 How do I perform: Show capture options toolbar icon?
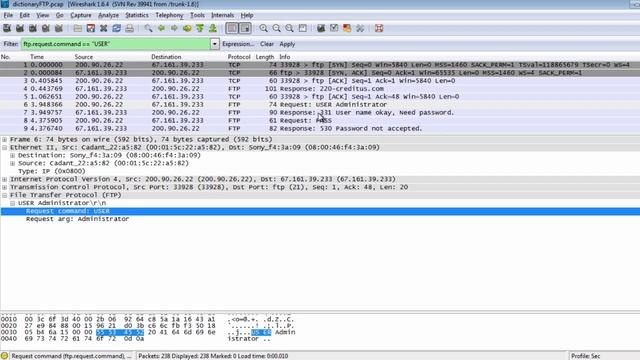(20, 28)
